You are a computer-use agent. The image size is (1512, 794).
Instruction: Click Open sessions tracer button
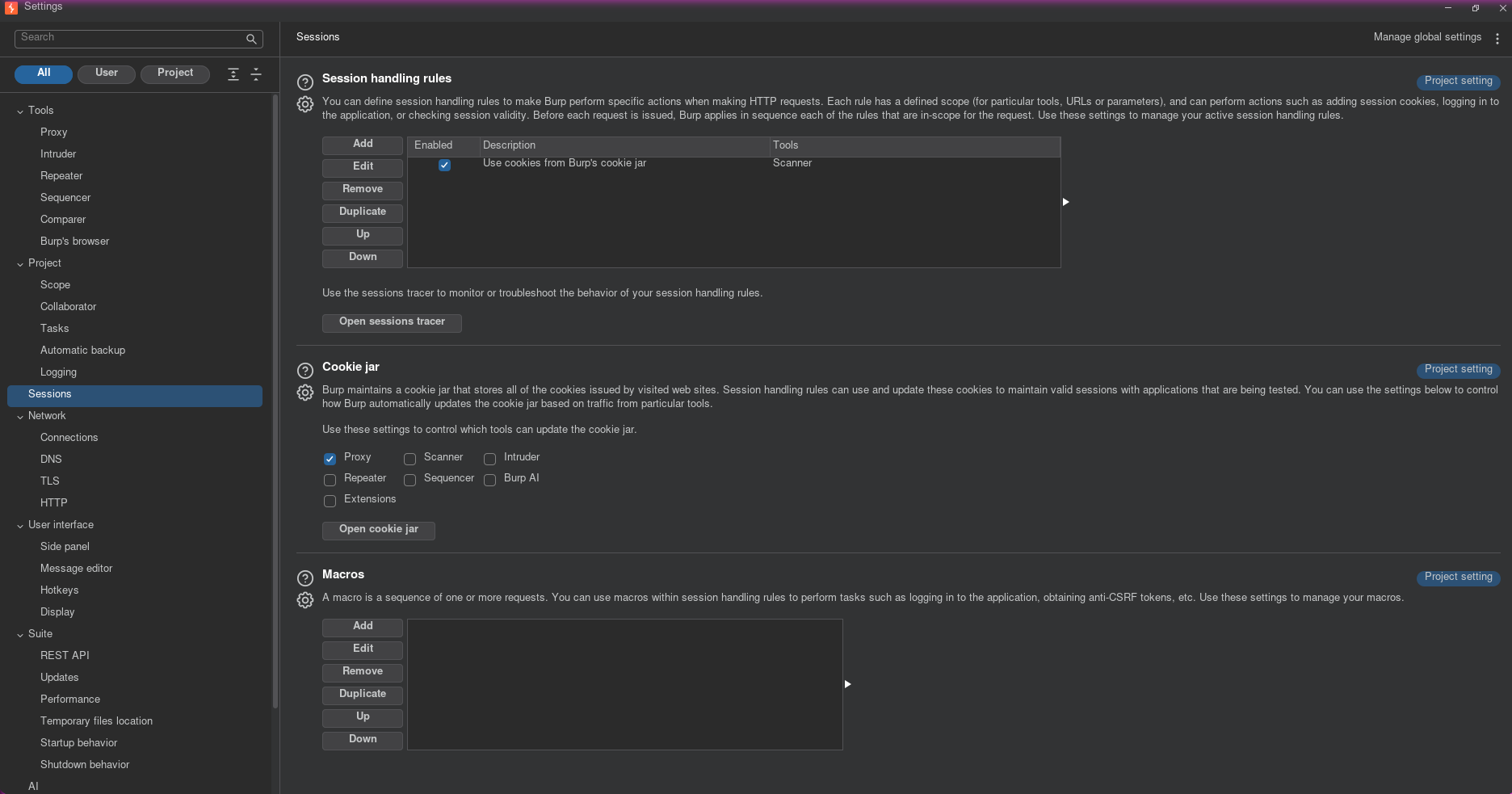coord(392,322)
